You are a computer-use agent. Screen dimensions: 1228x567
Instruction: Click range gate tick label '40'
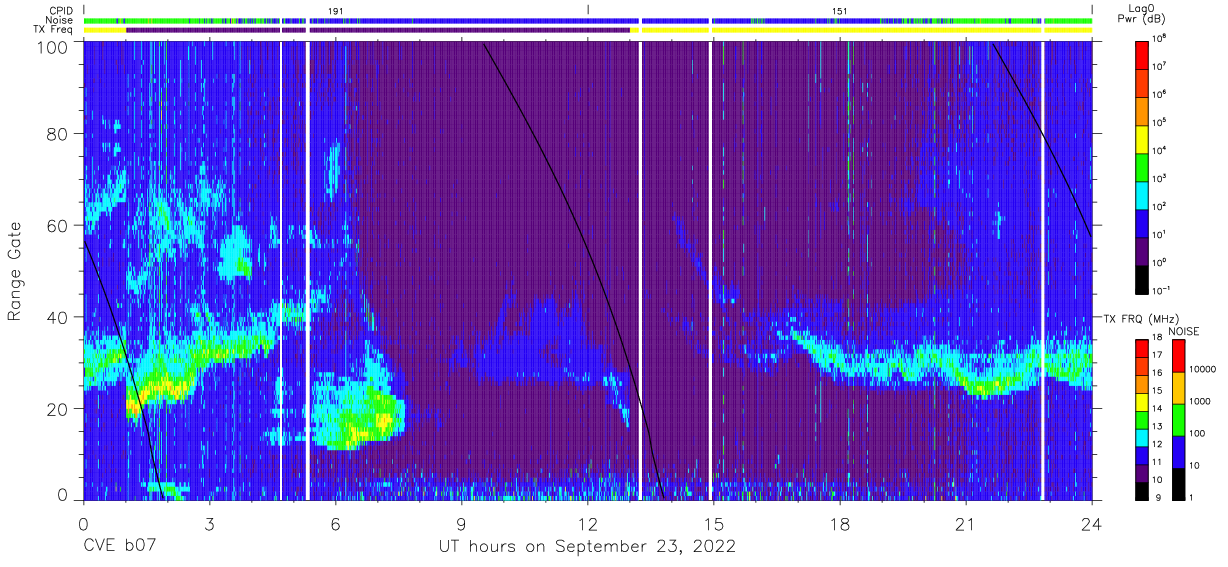(56, 317)
